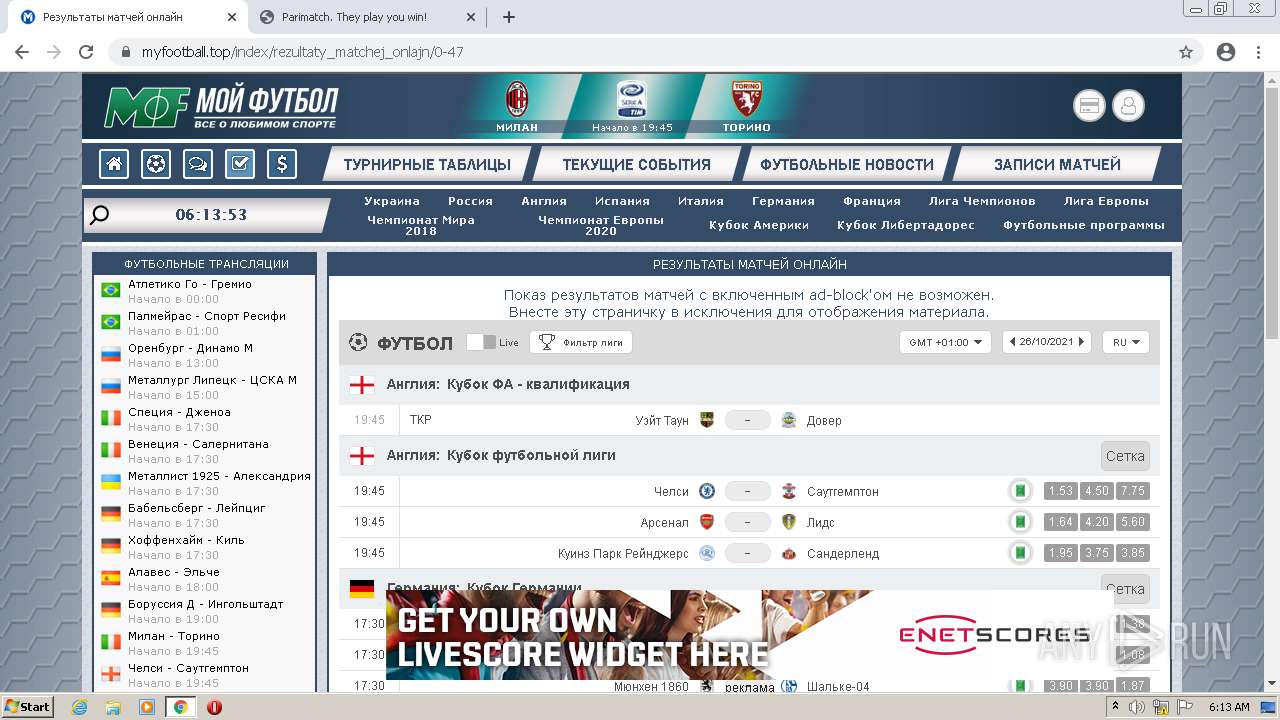Open Милан - Торино broadcast link

[174, 636]
